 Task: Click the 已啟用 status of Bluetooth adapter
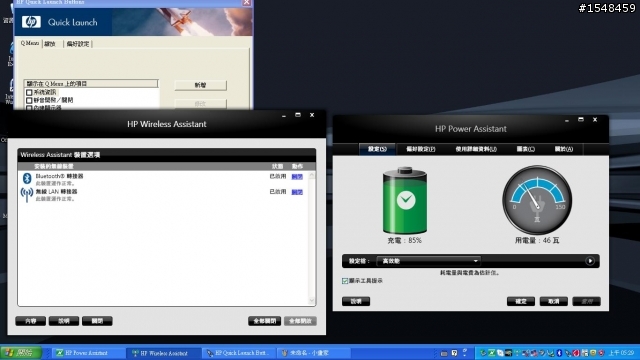pos(278,176)
